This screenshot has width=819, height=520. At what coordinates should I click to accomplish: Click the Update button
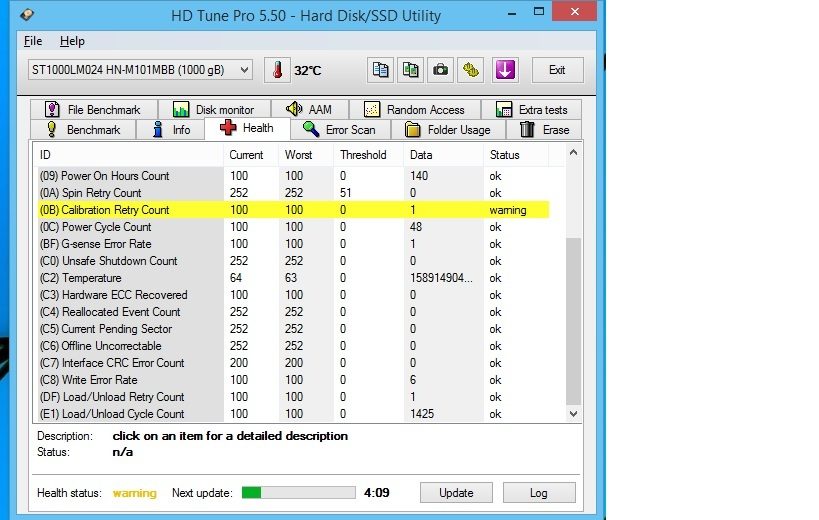(x=456, y=492)
